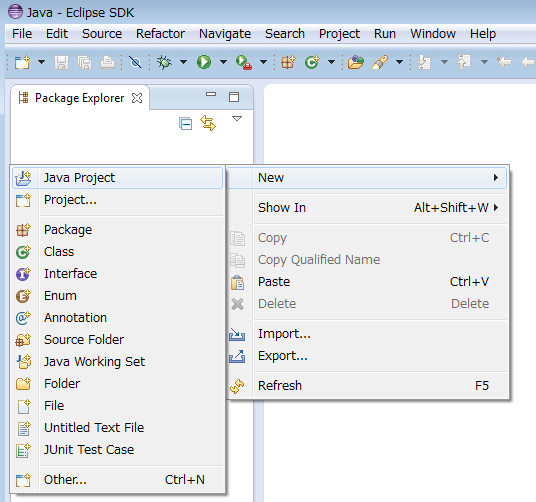This screenshot has height=502, width=536.
Task: Click the New Java Class toolbar icon
Action: point(312,62)
